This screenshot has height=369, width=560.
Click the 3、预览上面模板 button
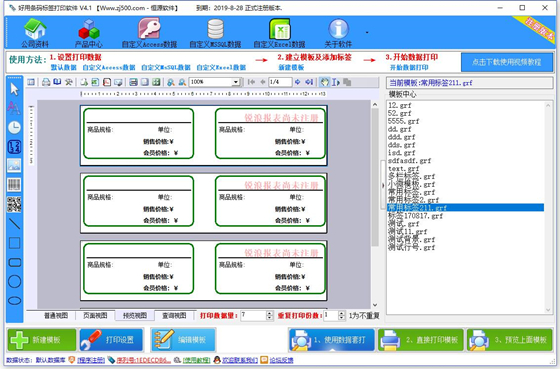tap(510, 340)
